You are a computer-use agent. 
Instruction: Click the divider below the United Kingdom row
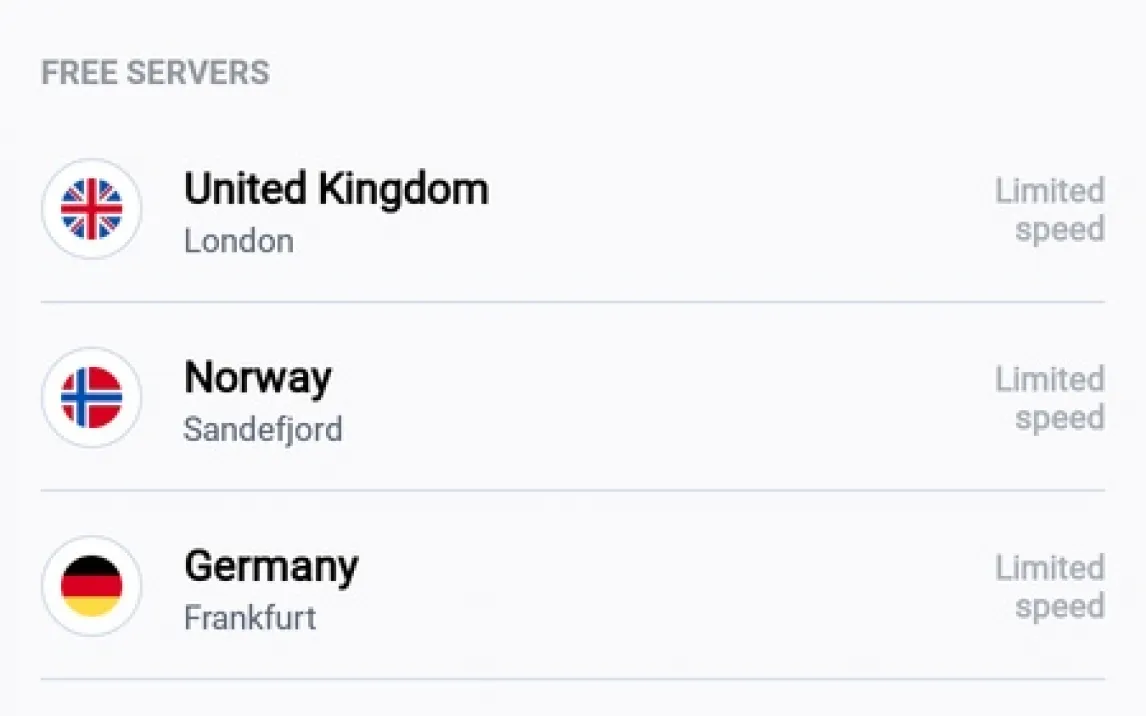coord(572,301)
